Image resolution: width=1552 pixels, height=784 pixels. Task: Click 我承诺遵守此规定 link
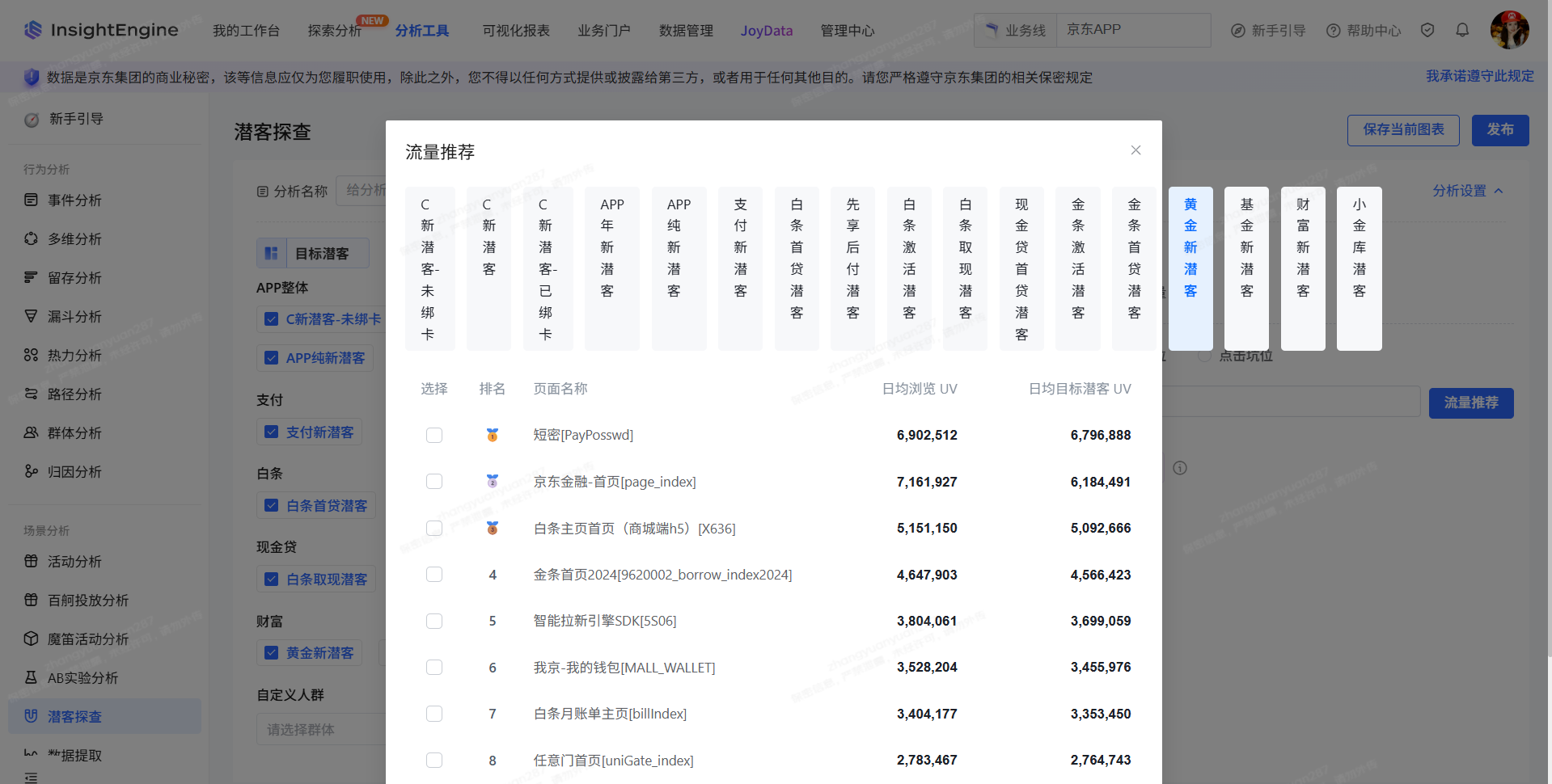(x=1479, y=76)
